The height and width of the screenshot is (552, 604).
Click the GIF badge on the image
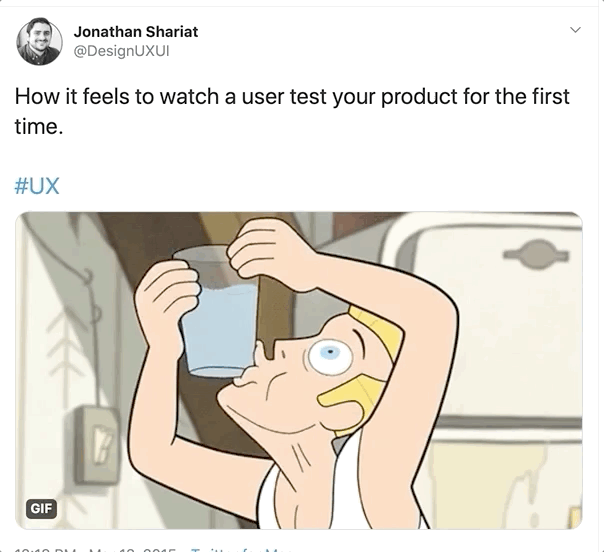[x=41, y=508]
